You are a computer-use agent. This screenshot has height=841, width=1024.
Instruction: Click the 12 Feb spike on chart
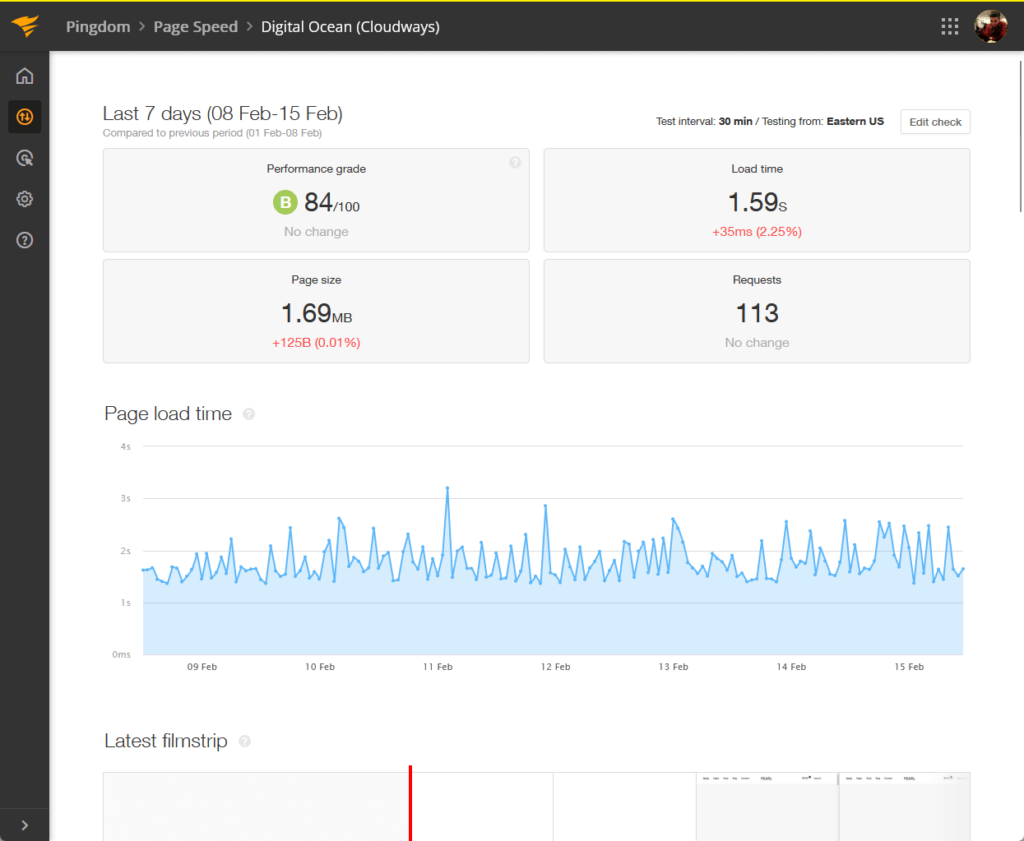(545, 505)
